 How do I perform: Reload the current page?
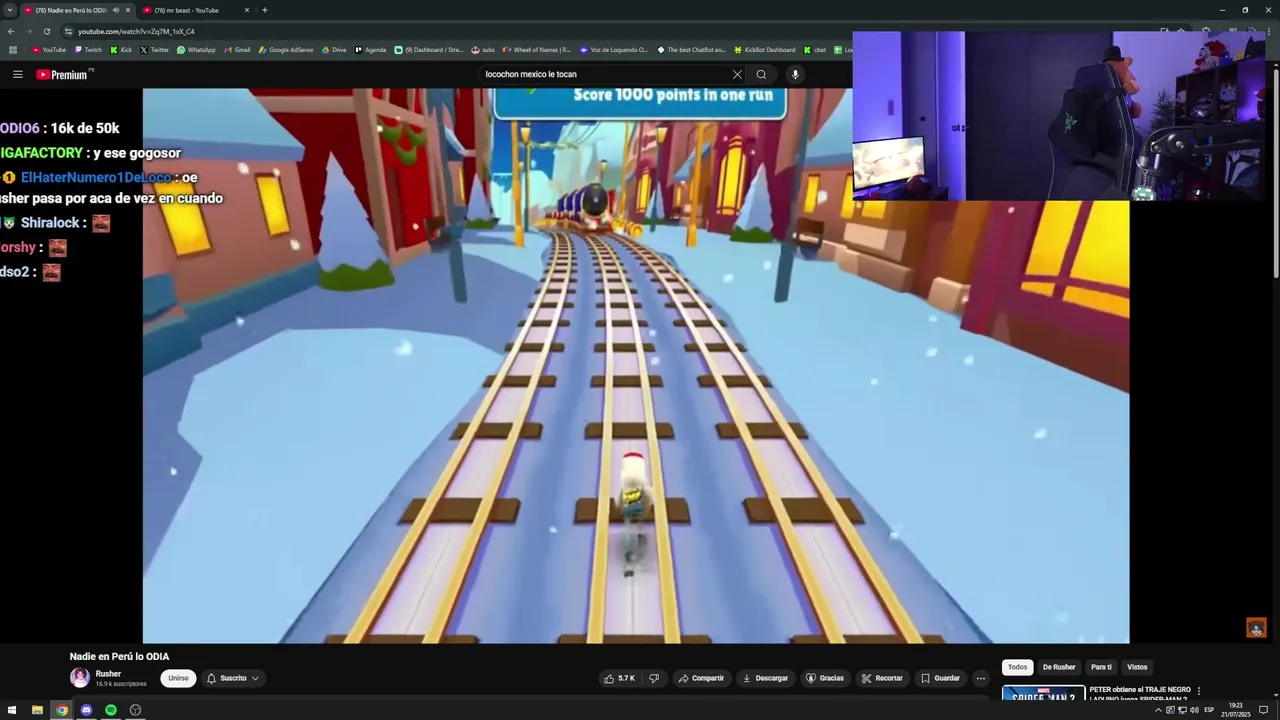[46, 31]
